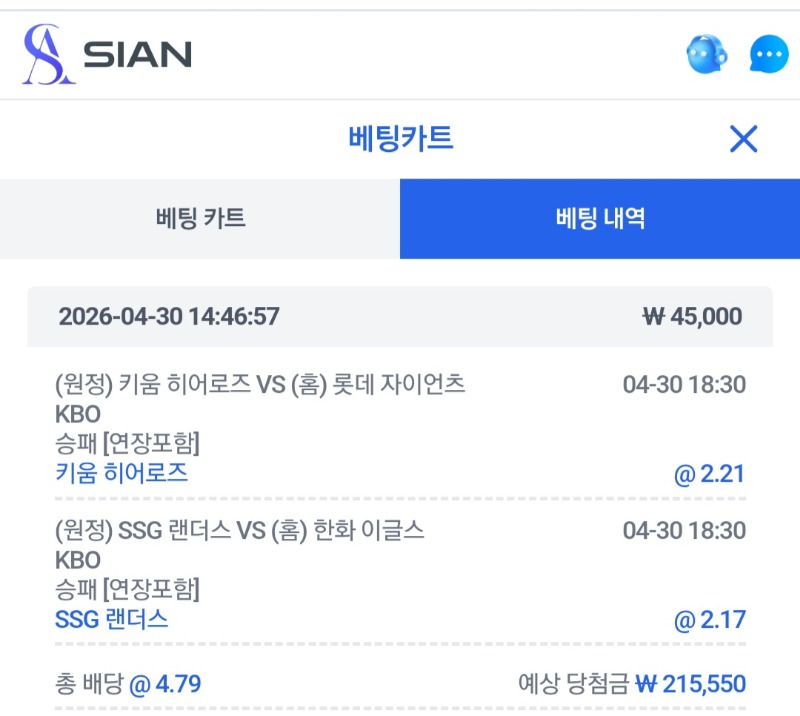Select the bet timestamp 2026-04-30 14:46:57

[169, 317]
